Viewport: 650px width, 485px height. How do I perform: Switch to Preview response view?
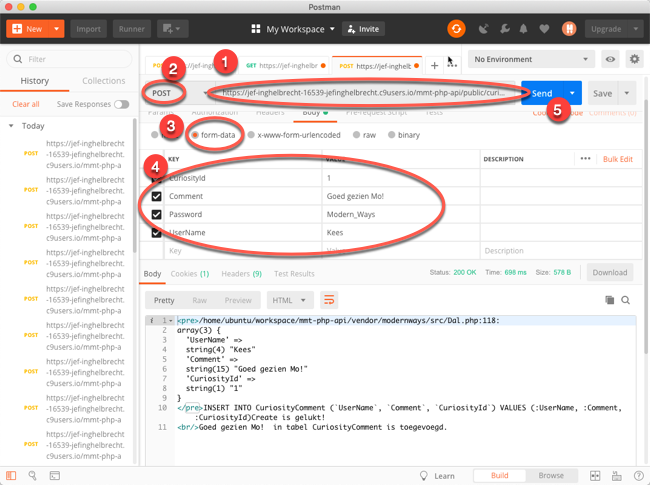tap(238, 300)
